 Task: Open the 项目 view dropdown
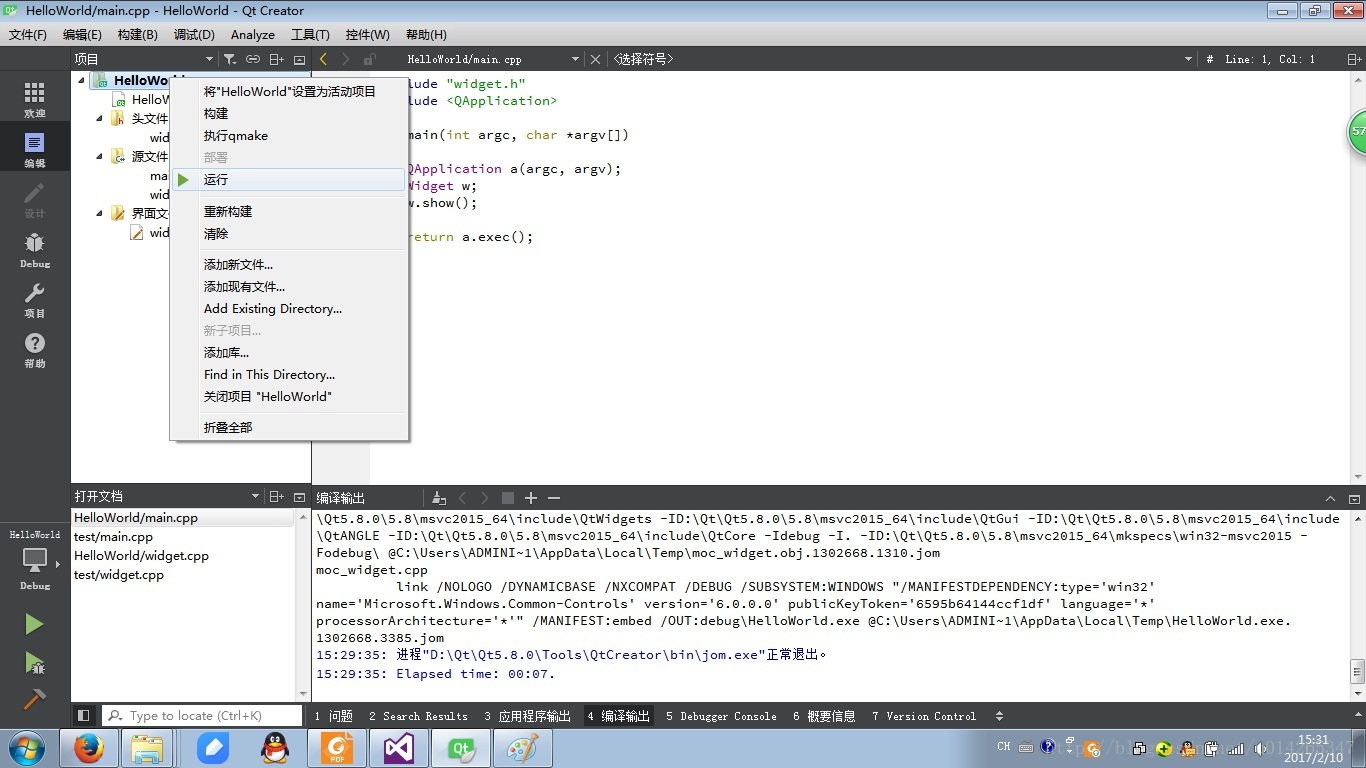point(209,60)
